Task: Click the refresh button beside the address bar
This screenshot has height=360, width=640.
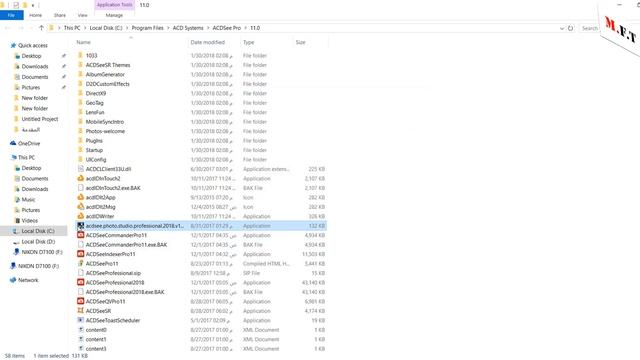Action: (x=570, y=28)
